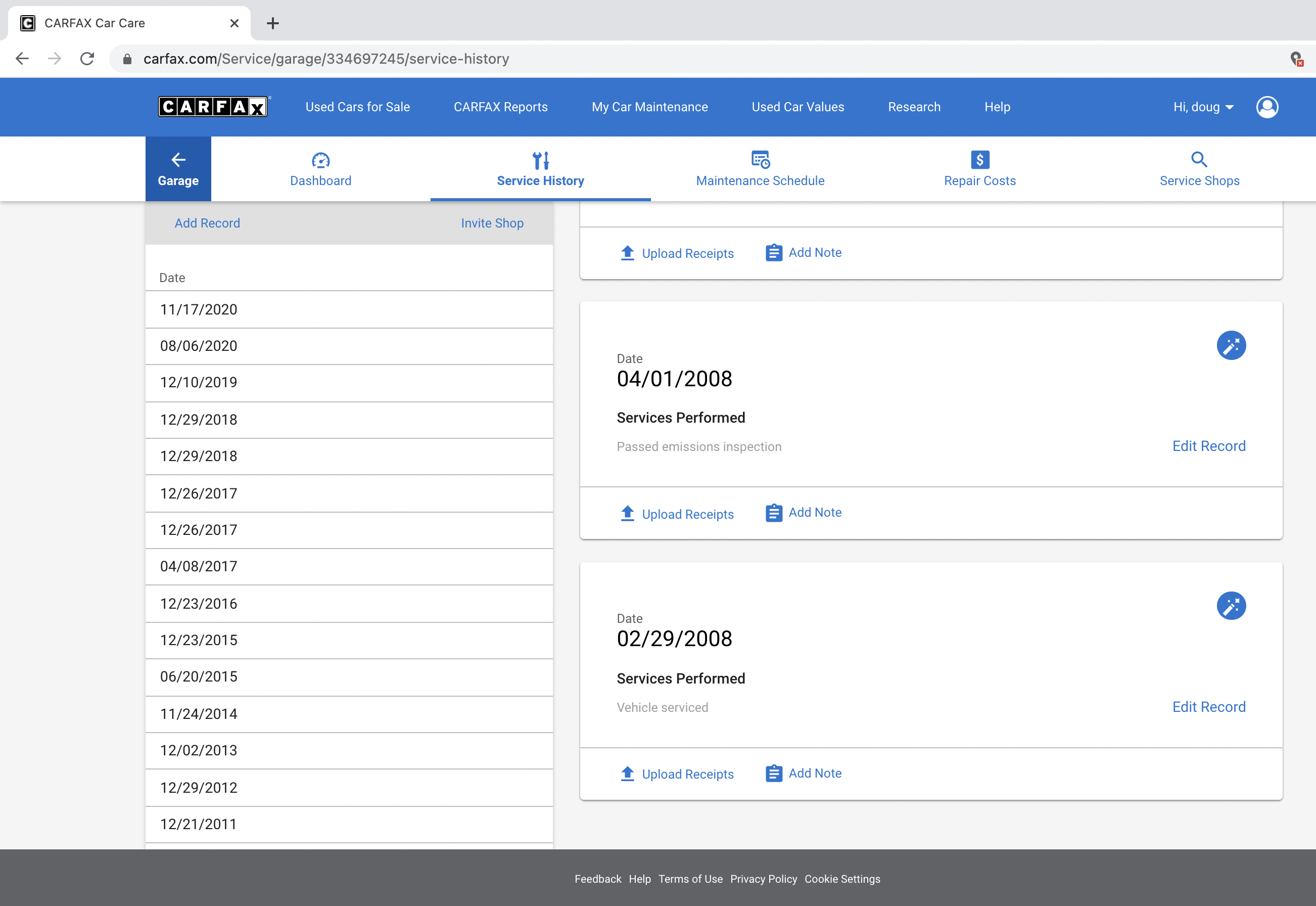1316x906 pixels.
Task: Click the Service Shops magnifier icon
Action: pos(1199,160)
